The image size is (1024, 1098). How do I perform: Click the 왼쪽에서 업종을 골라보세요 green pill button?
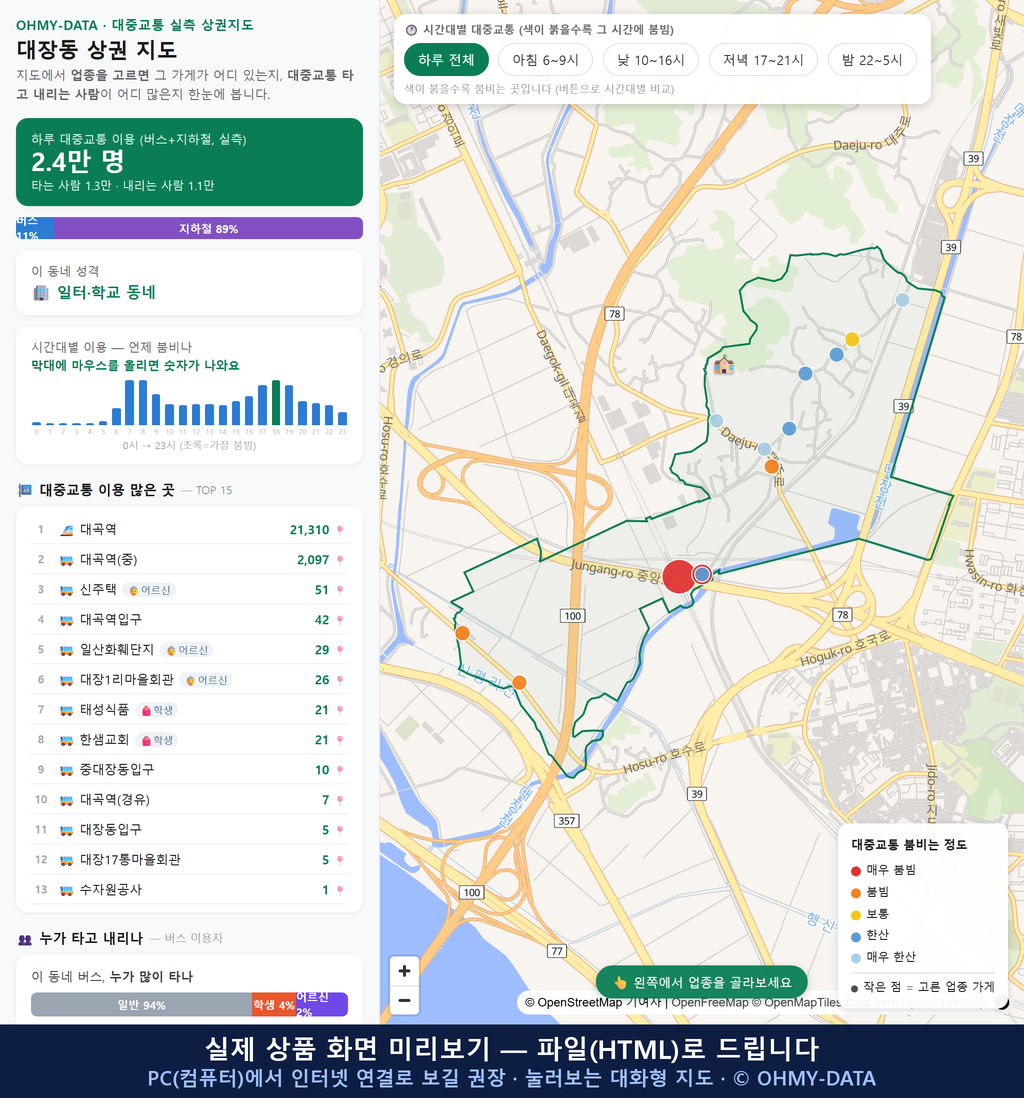(702, 982)
